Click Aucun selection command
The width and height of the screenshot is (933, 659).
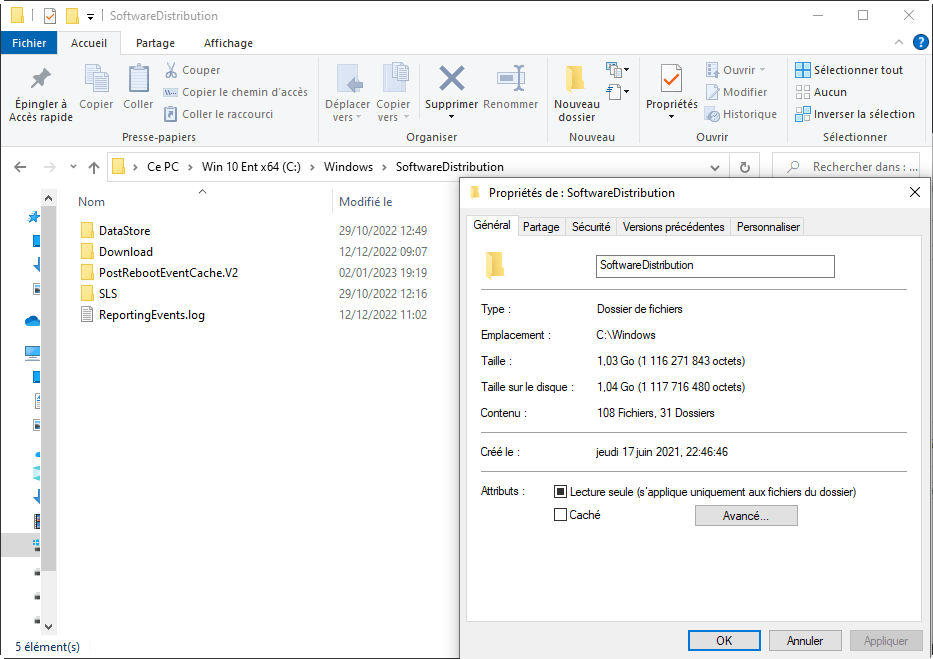pos(821,92)
